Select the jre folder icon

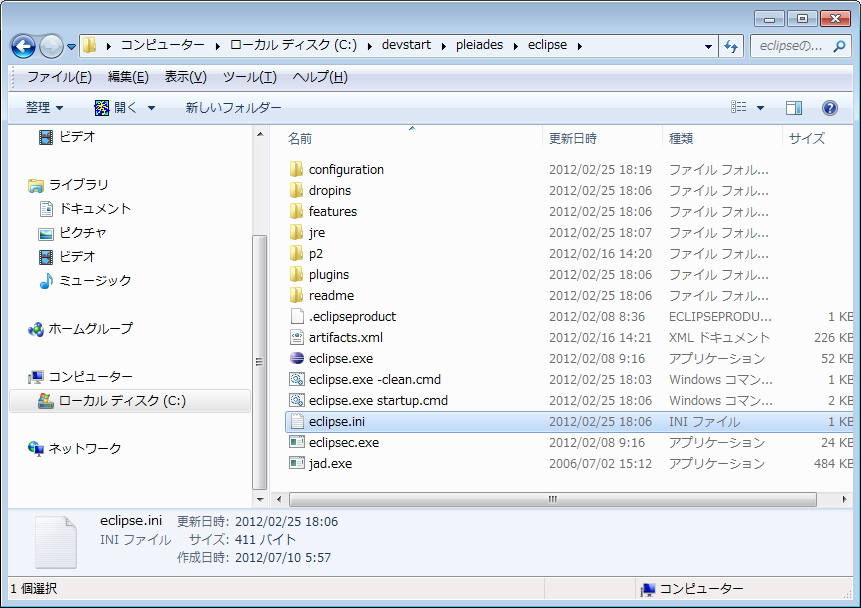pos(297,232)
